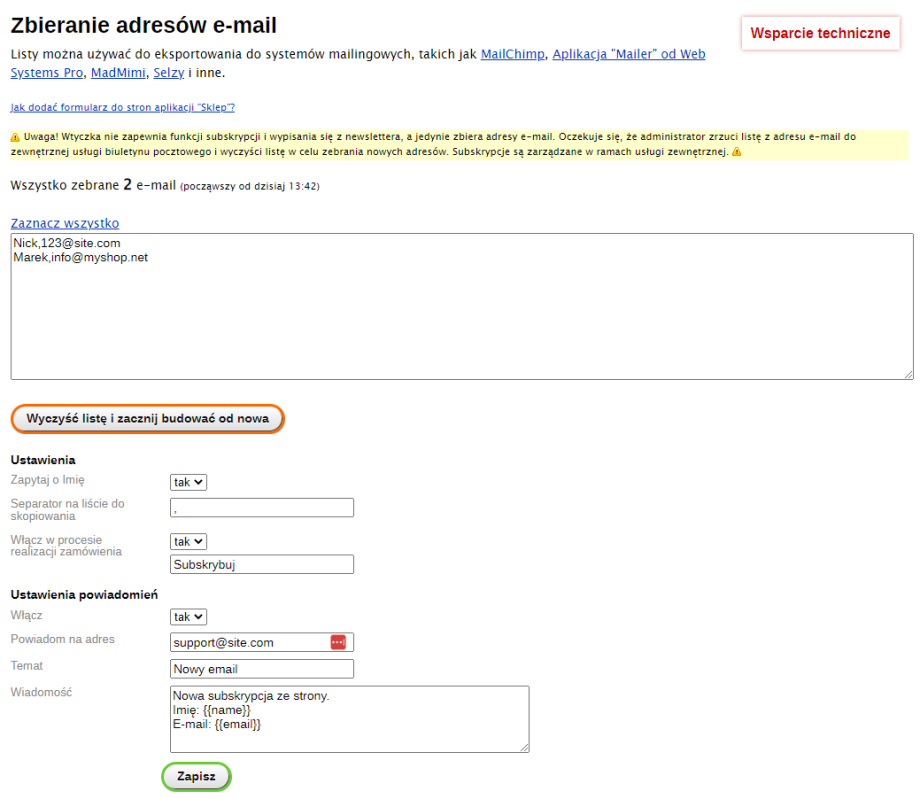Follow the 'Aplikacja Mailer od Web Systems Pro' link
Screen dimensions: 920x799
click(628, 54)
